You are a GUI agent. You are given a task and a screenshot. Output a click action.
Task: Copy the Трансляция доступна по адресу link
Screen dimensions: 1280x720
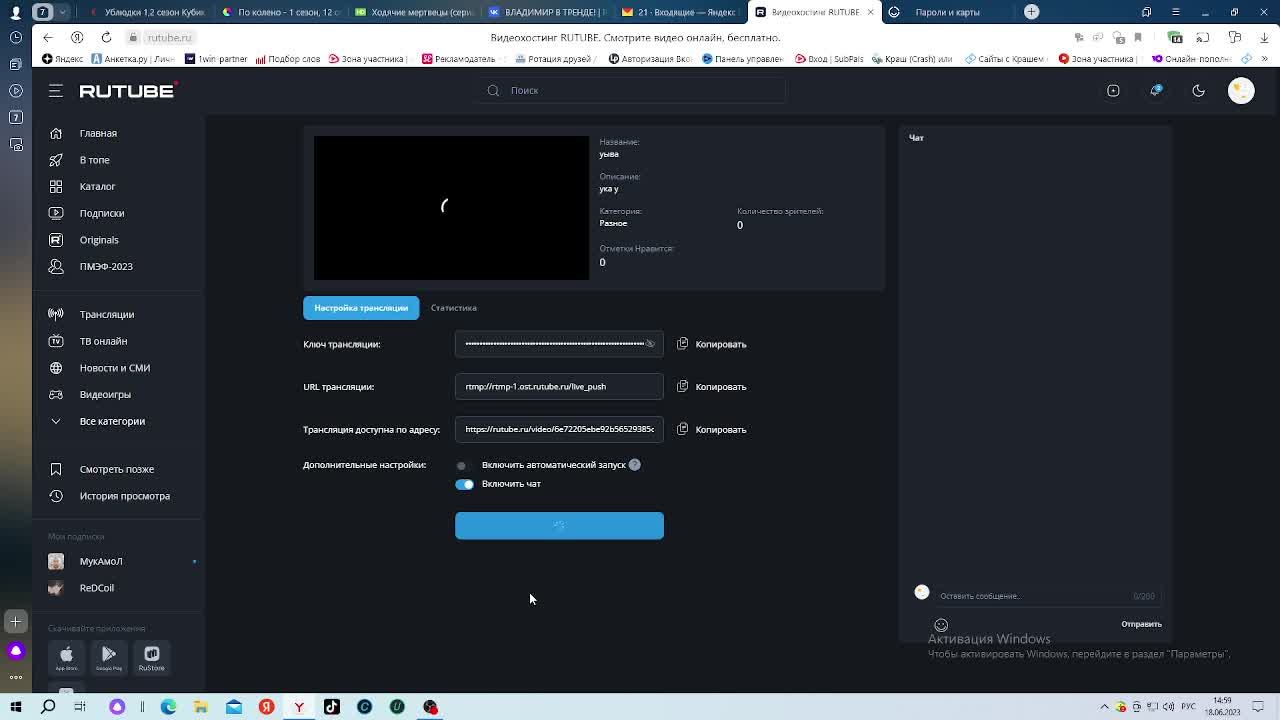click(711, 430)
